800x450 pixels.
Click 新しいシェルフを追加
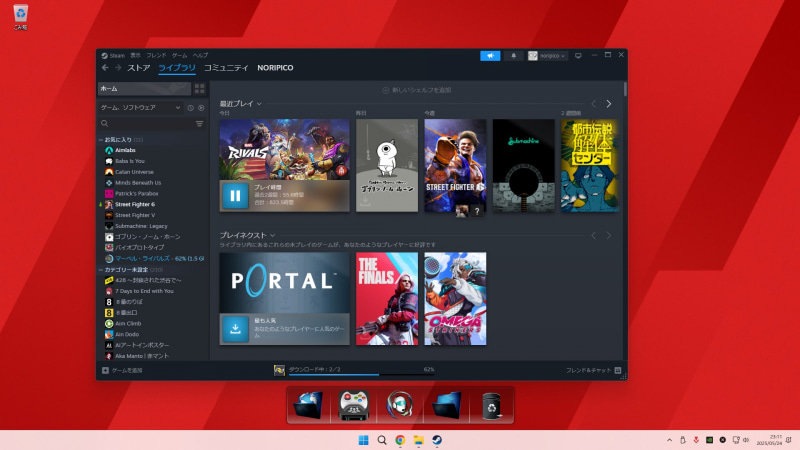[417, 90]
